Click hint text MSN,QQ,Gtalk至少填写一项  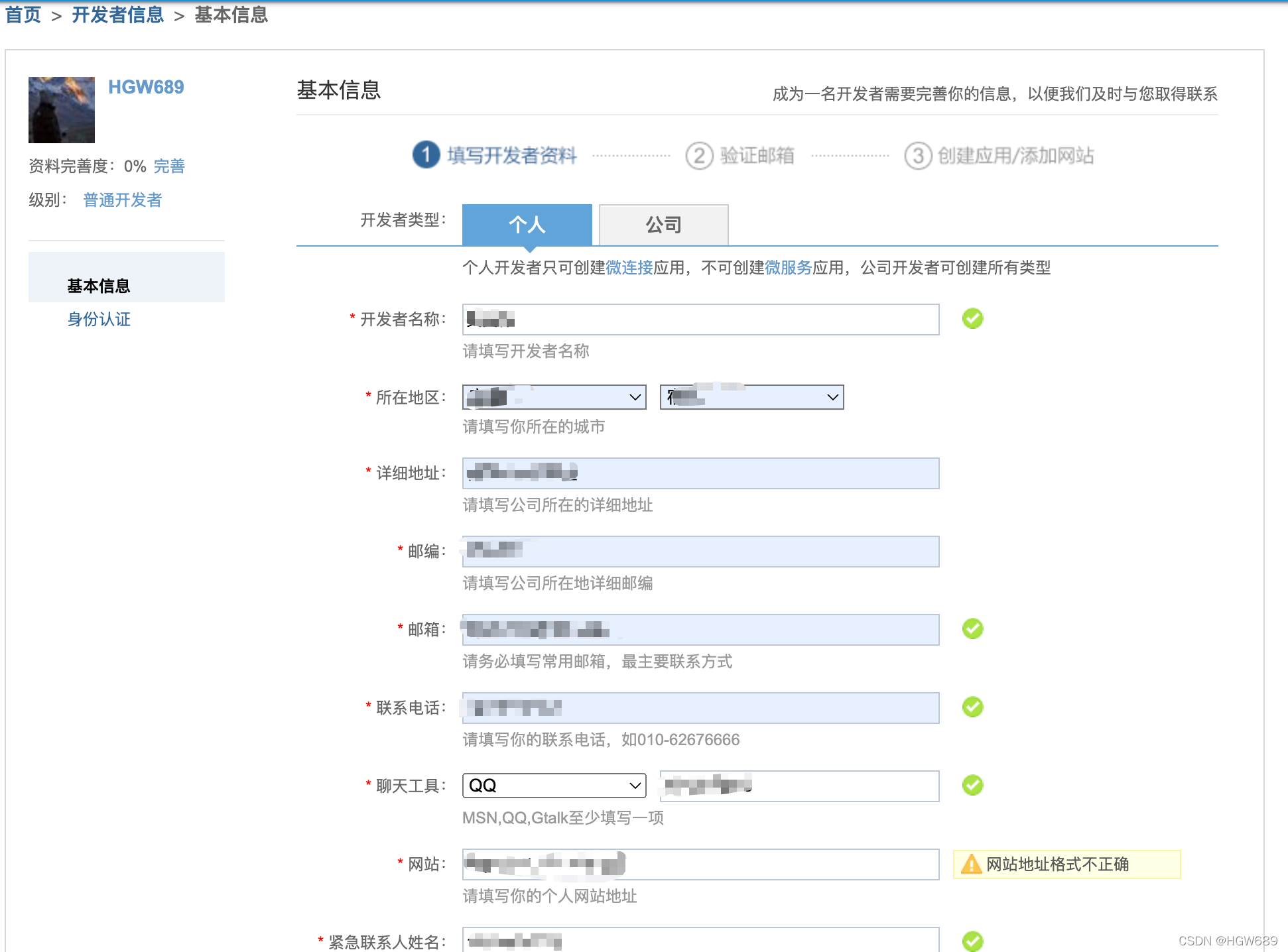tap(563, 817)
